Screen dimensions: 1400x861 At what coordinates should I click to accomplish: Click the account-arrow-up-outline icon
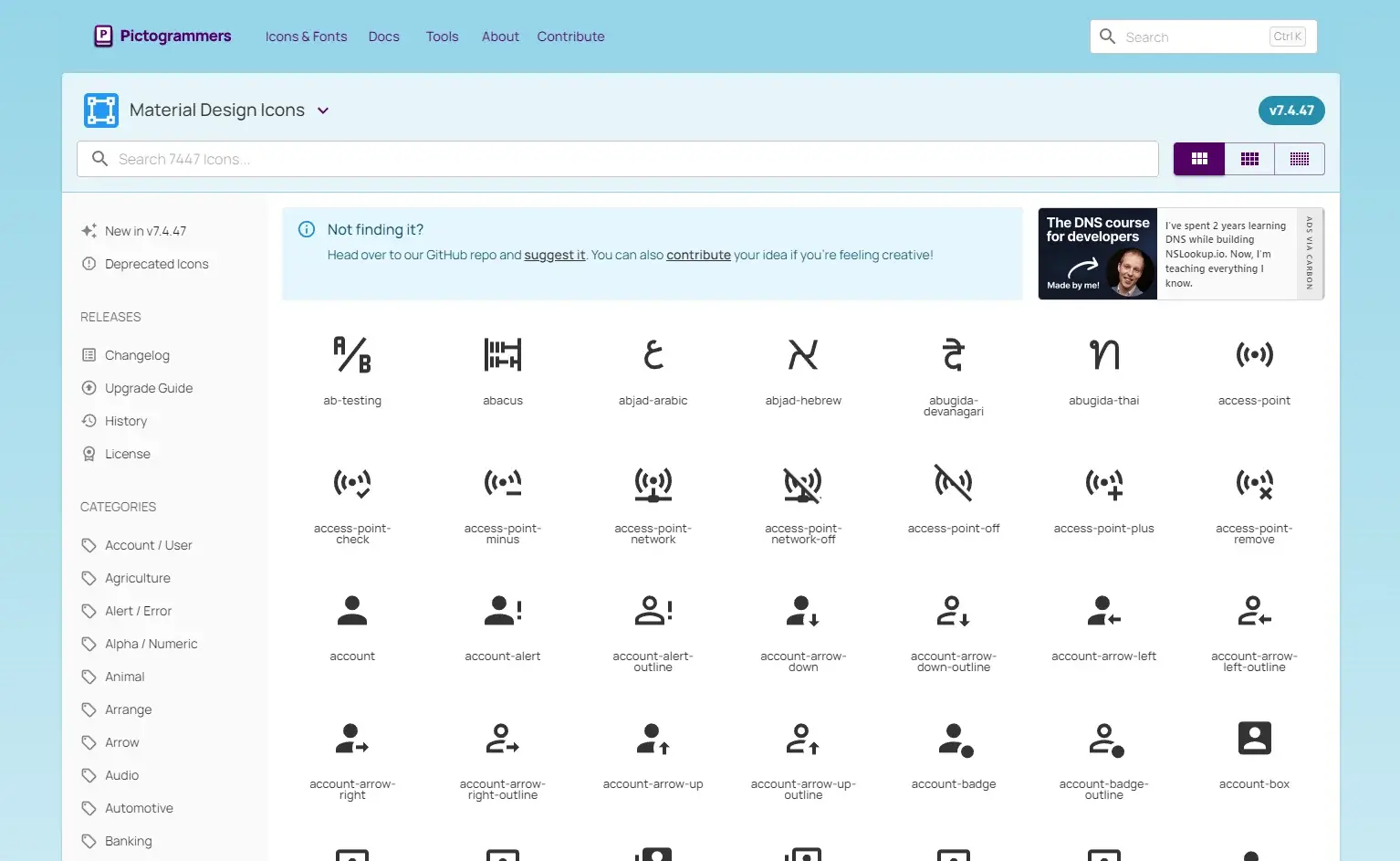click(x=803, y=738)
